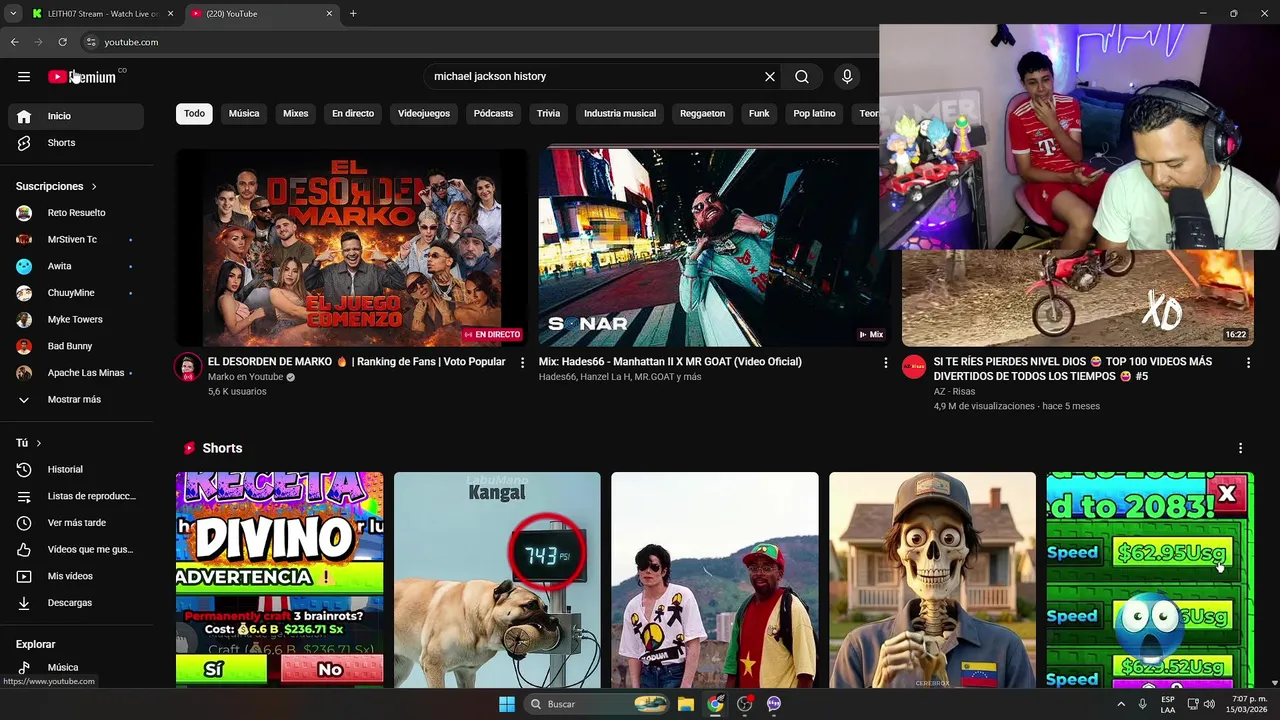Open Listas de reproducción in sidebar

click(x=76, y=496)
